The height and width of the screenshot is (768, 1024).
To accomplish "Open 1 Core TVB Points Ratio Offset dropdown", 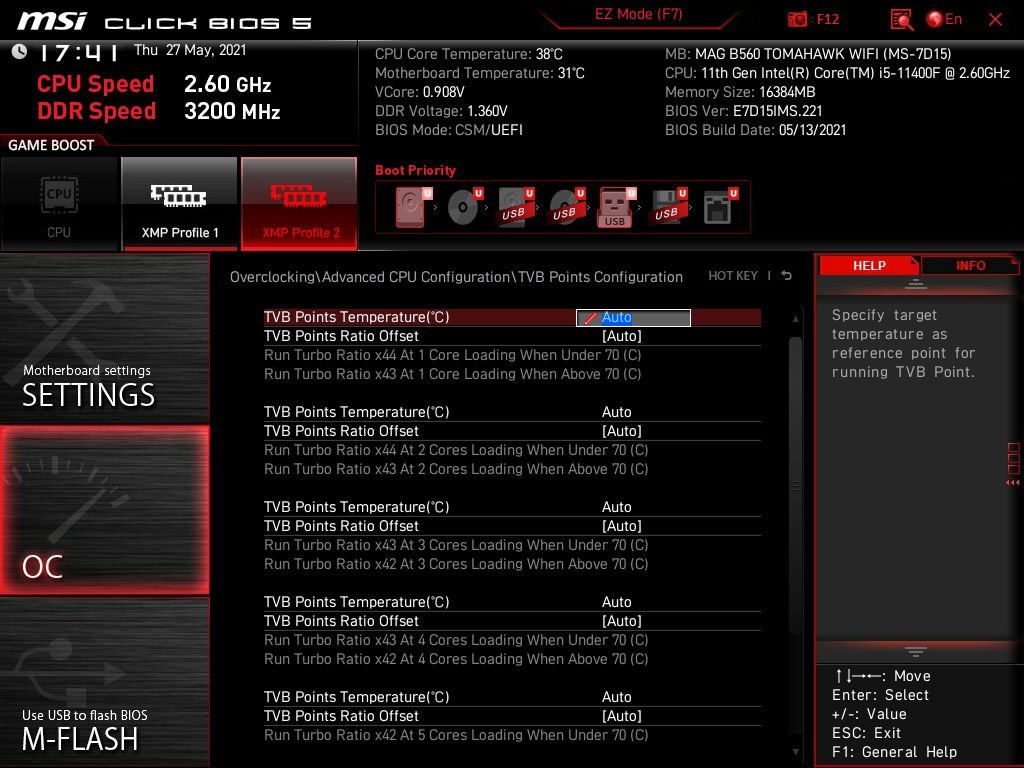I will pos(512,336).
